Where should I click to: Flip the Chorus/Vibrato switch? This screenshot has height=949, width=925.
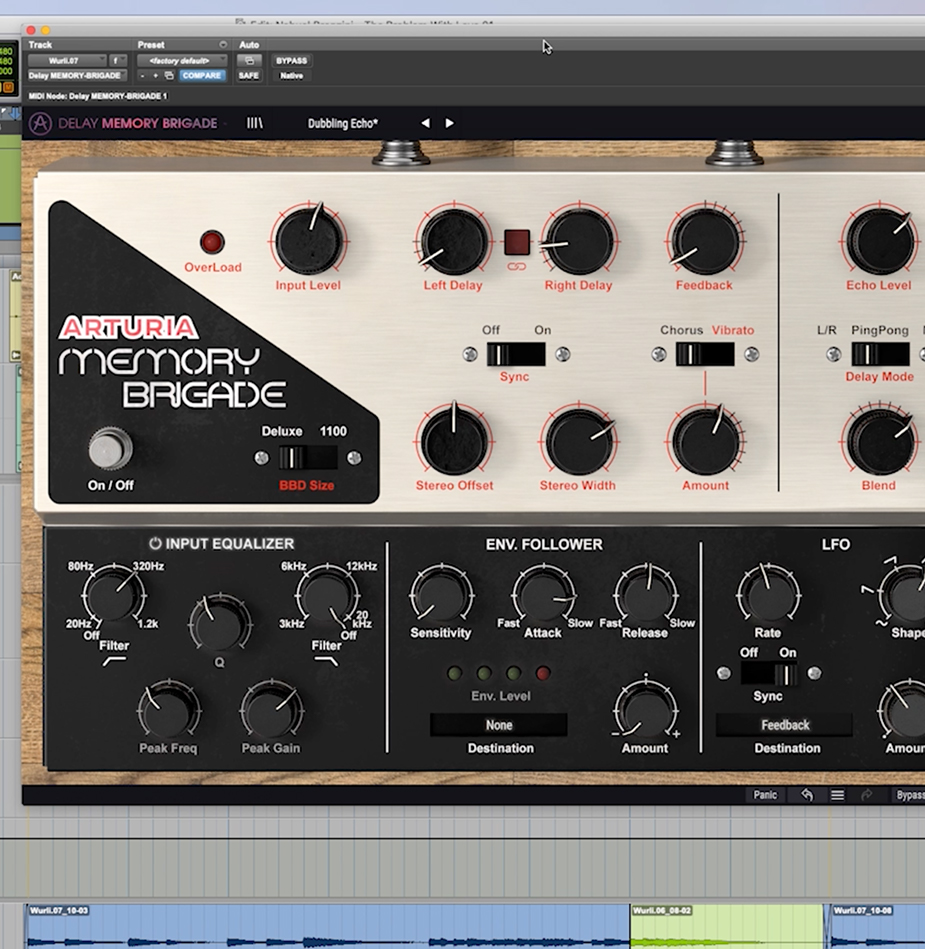click(705, 355)
